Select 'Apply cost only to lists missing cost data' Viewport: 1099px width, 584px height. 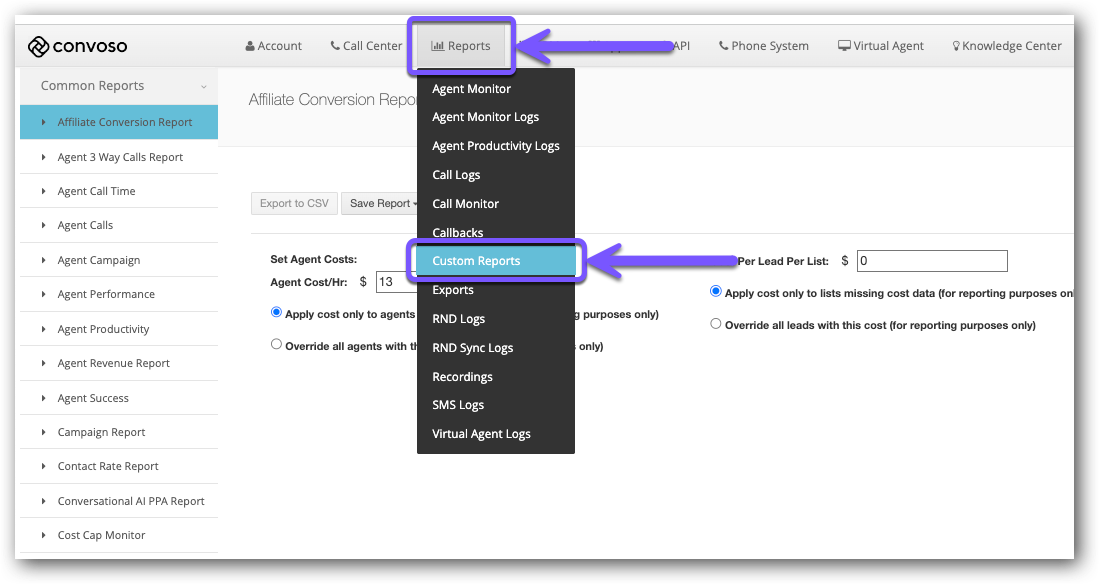click(715, 291)
